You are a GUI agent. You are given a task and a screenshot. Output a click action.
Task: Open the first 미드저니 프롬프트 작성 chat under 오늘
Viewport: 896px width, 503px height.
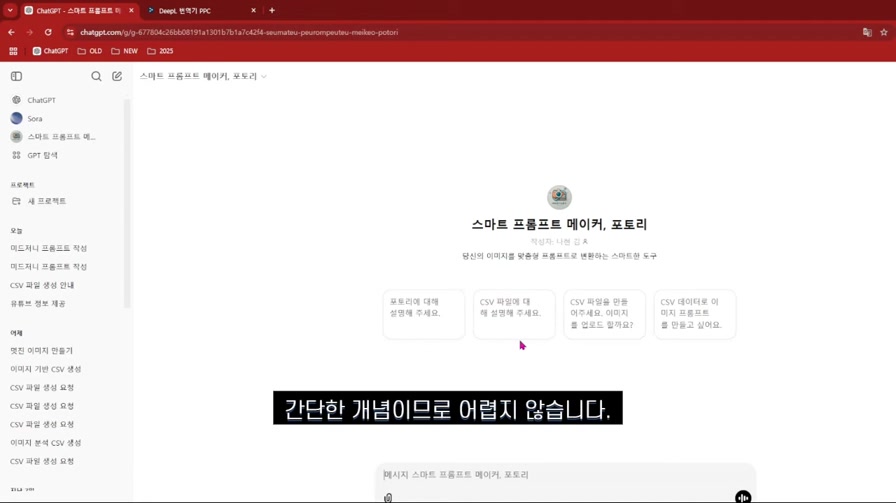[49, 248]
